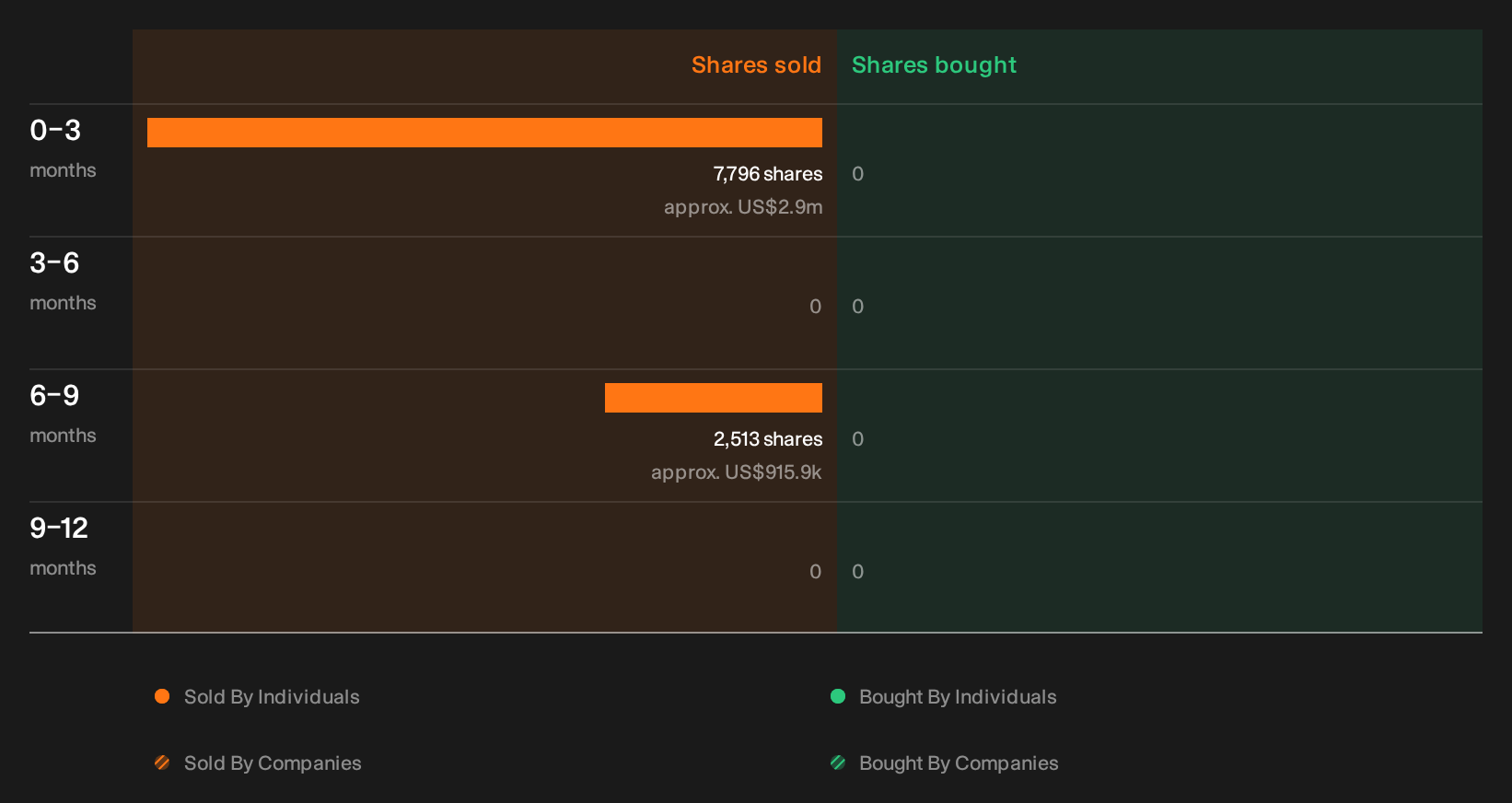Click the green Bought By Individuals legend dot
Screen dimensions: 1512x803
pyautogui.click(x=838, y=696)
